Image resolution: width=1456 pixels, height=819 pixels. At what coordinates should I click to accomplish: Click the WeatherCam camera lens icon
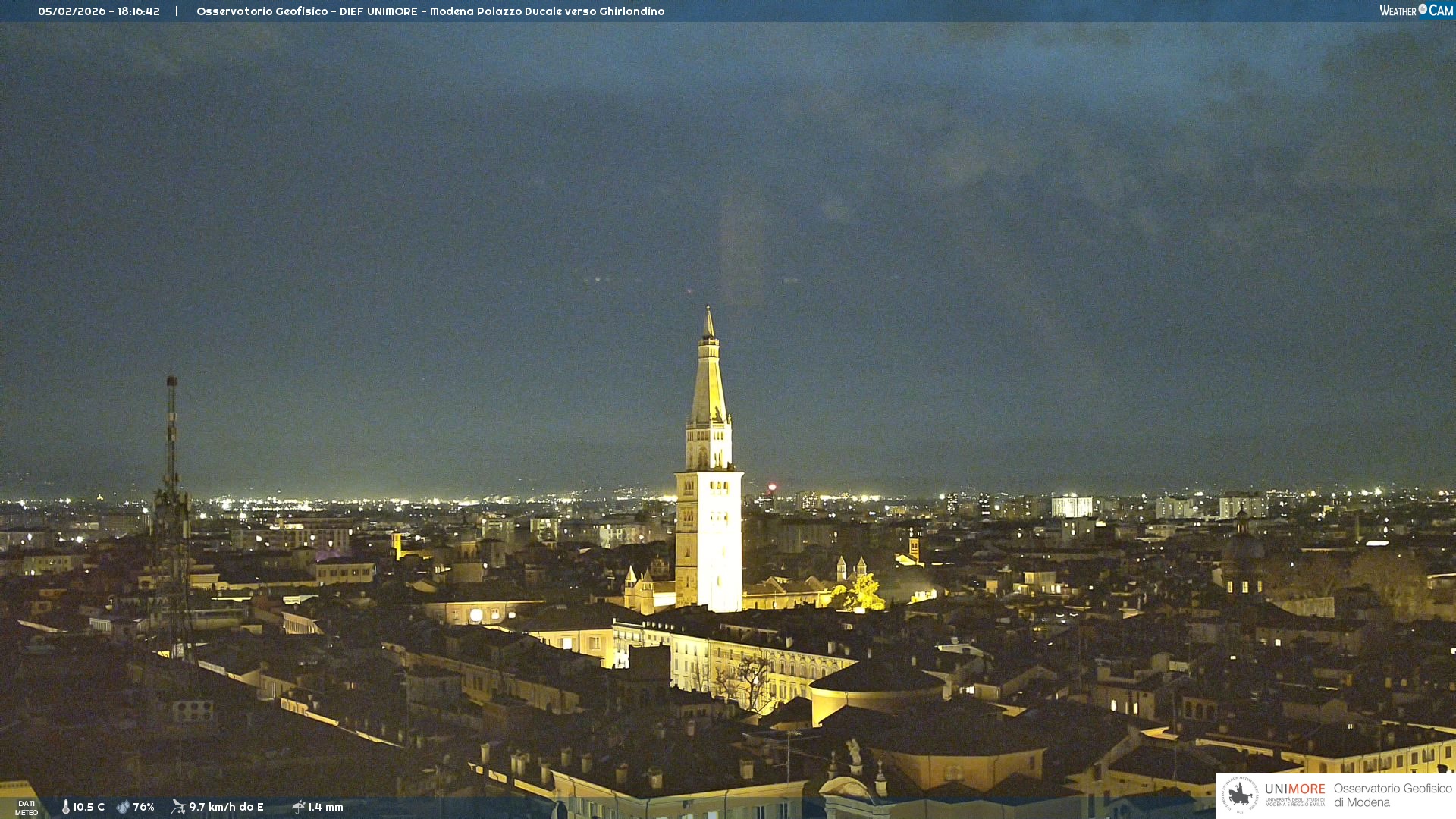coord(1423,9)
